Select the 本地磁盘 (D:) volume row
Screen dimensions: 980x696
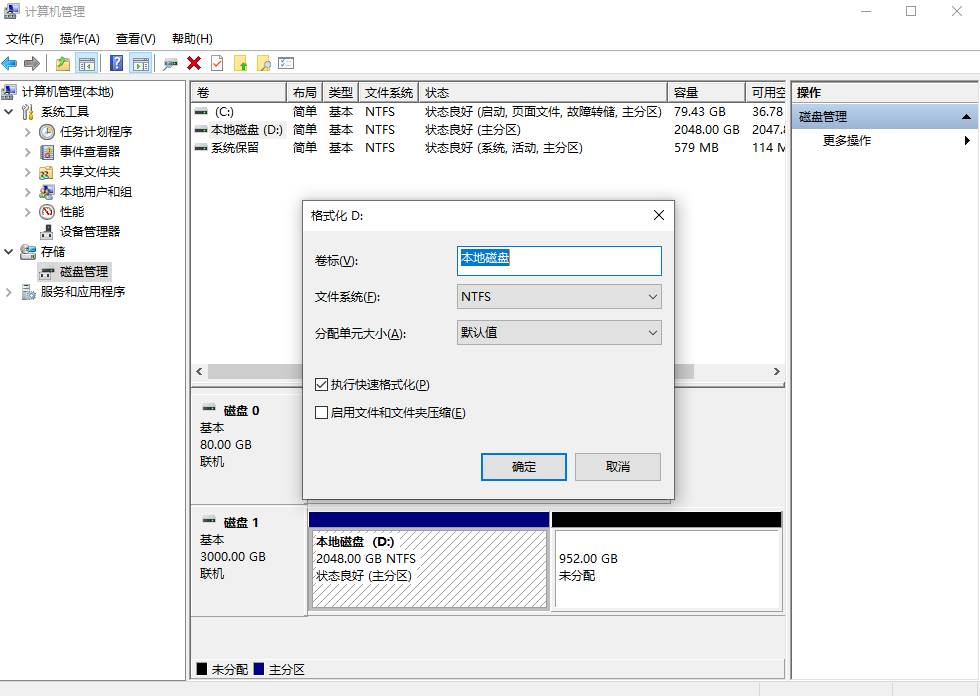coord(488,130)
